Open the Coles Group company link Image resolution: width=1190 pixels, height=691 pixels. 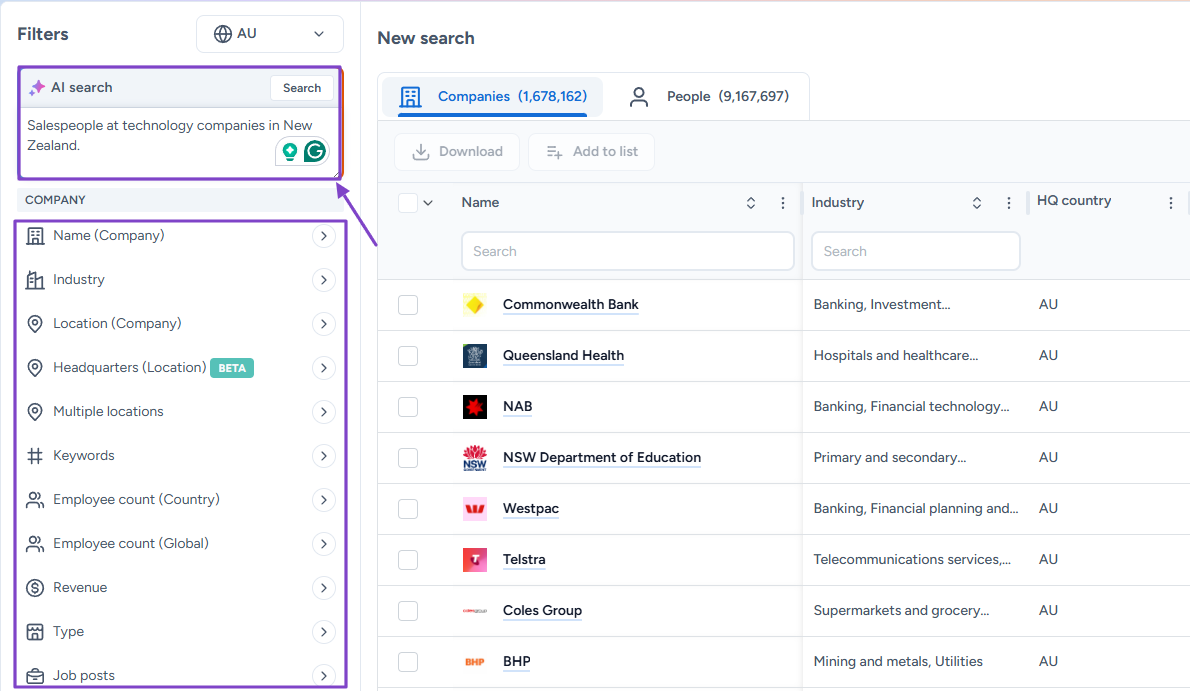tap(542, 611)
